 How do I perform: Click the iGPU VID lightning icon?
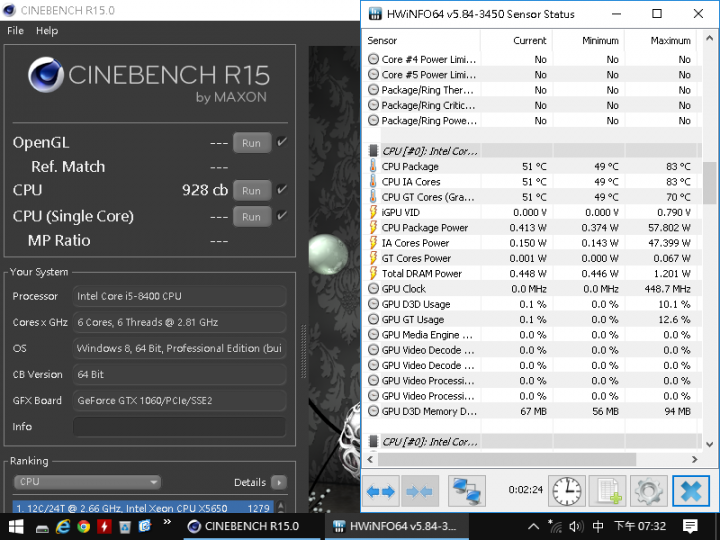[373, 212]
